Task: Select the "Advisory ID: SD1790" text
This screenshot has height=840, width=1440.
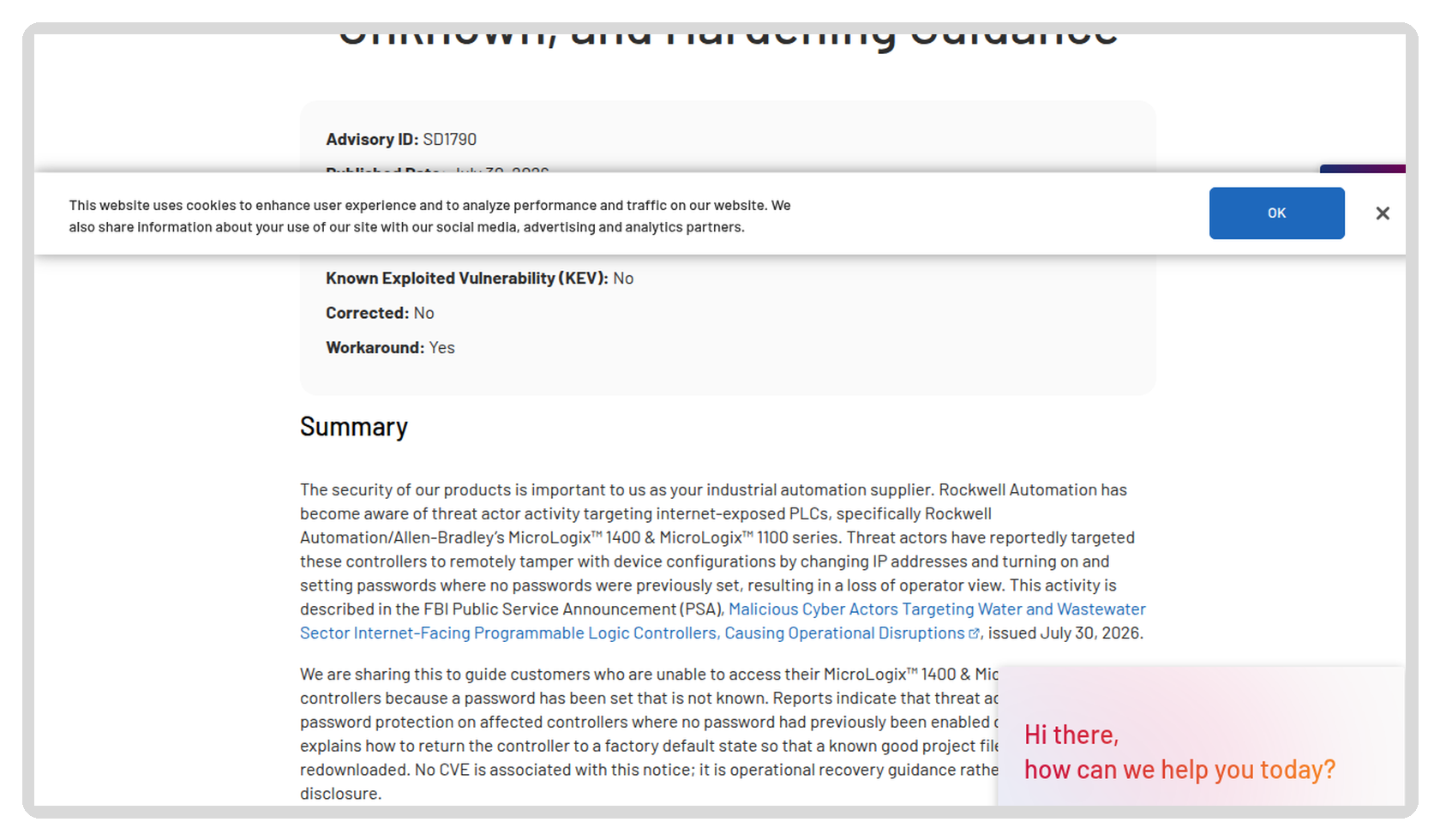Action: pyautogui.click(x=401, y=140)
